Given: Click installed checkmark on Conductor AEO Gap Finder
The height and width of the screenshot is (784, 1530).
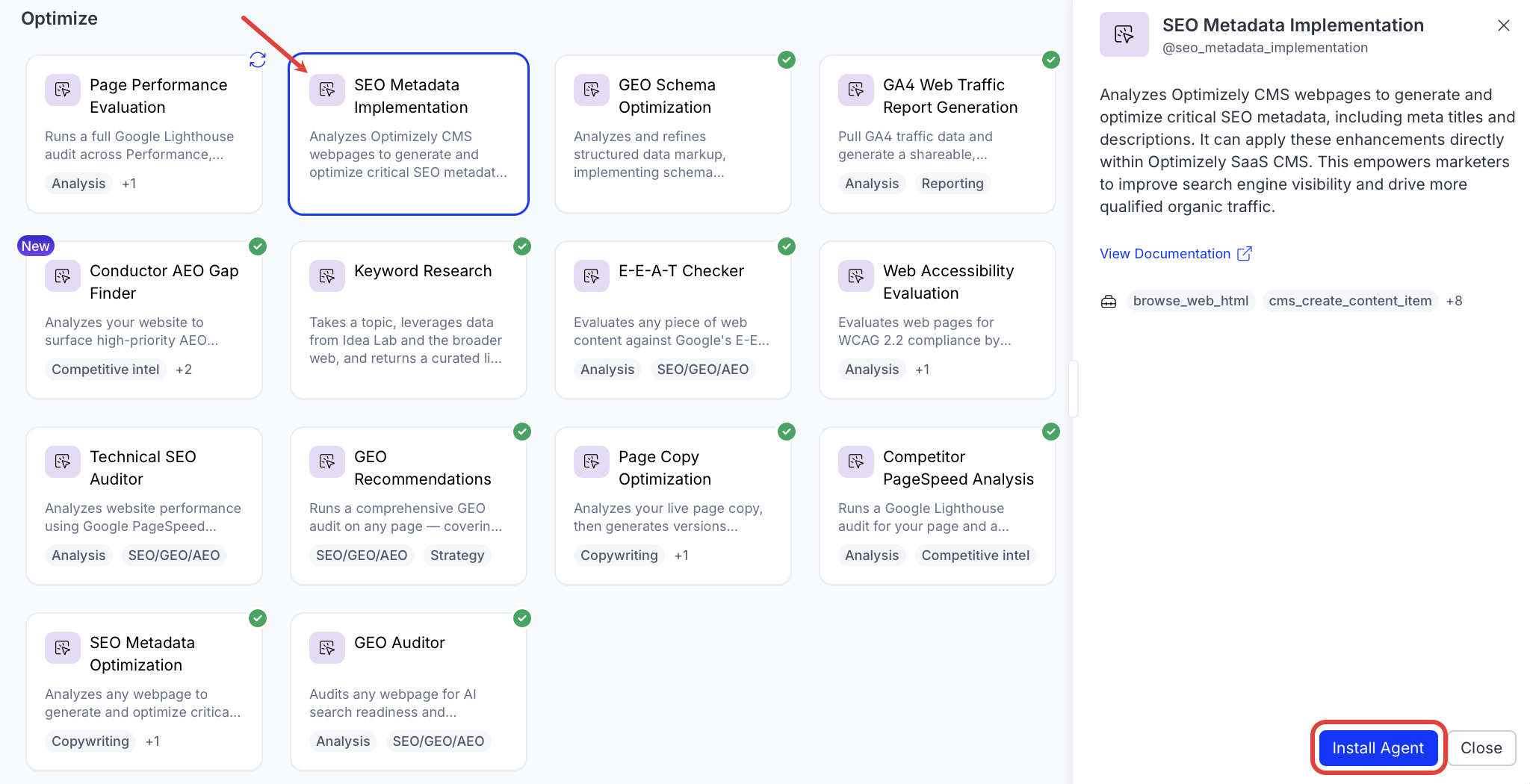Looking at the screenshot, I should click(x=258, y=246).
